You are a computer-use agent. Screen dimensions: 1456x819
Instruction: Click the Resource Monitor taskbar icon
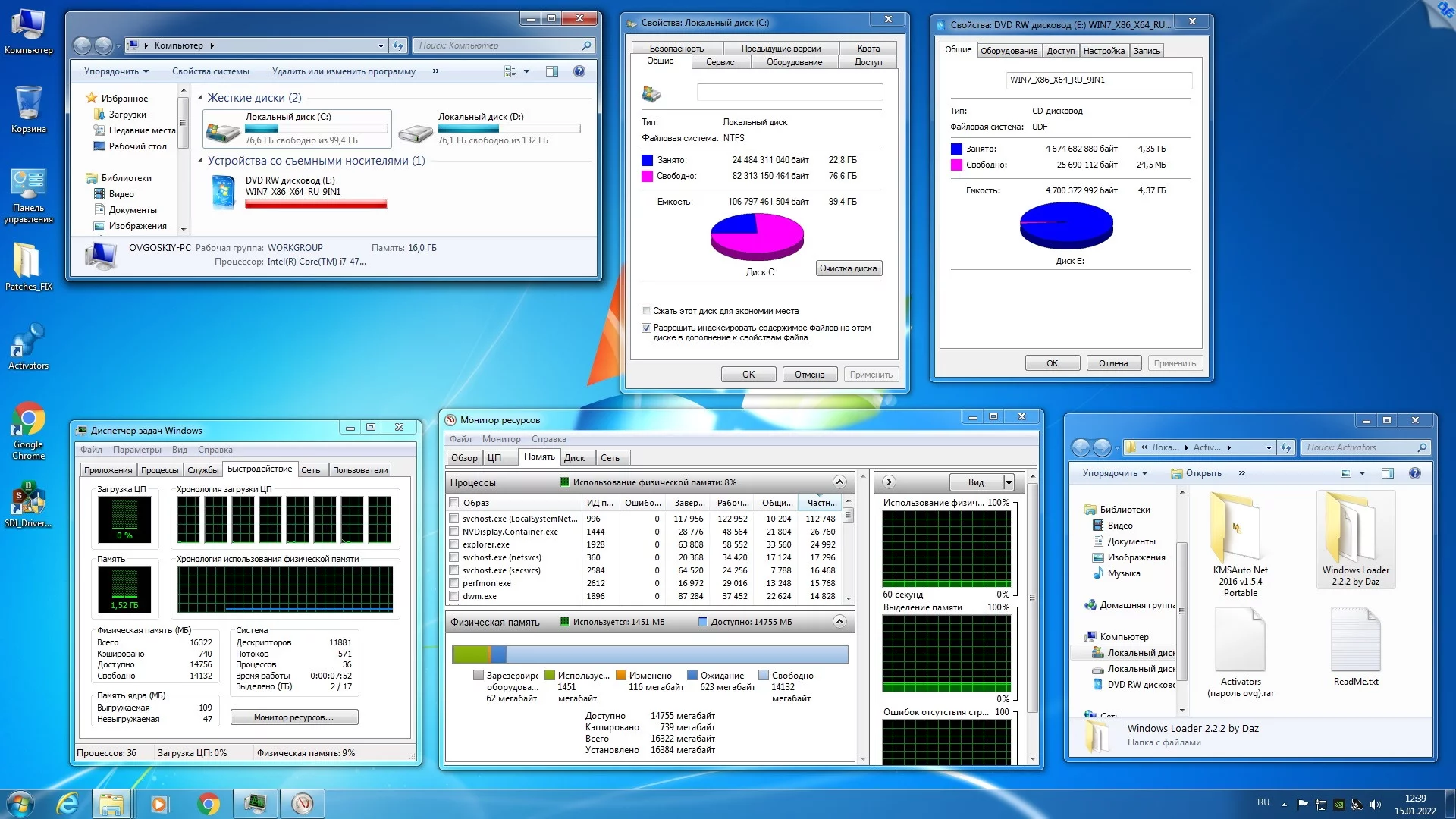[302, 803]
